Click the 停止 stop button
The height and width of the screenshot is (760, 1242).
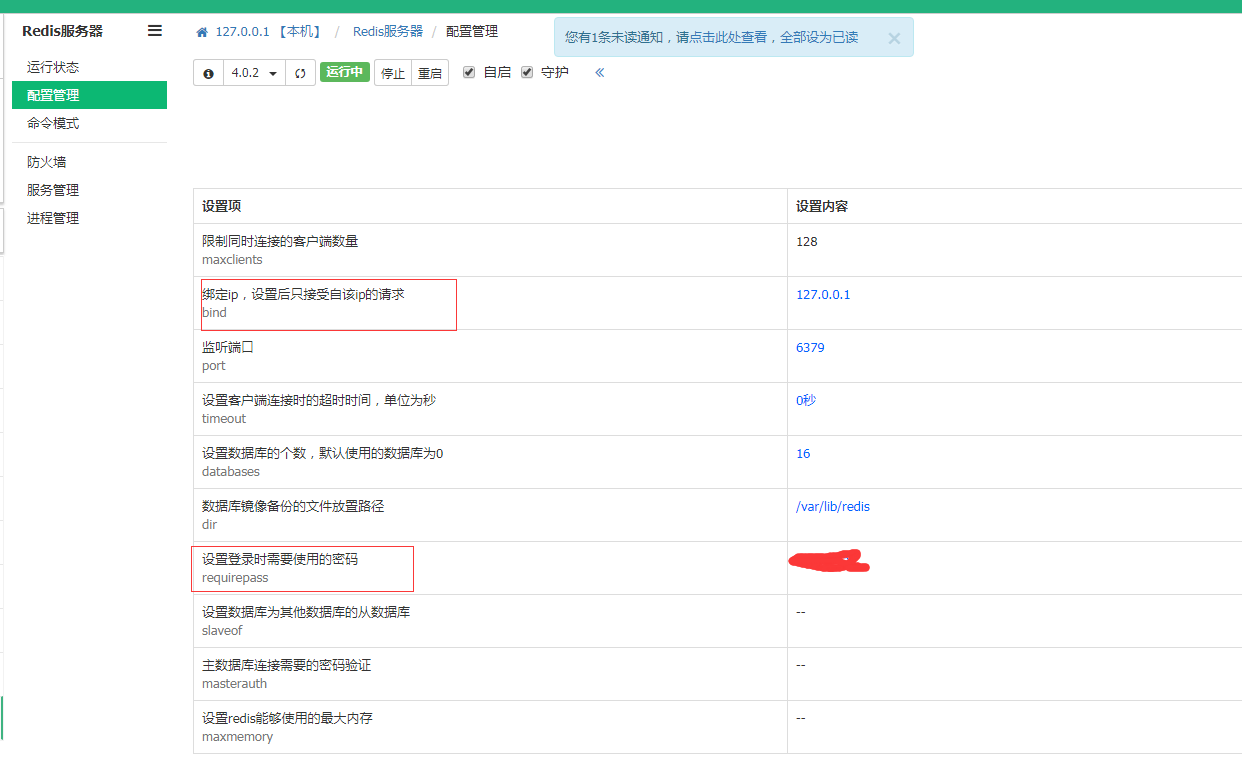point(393,73)
